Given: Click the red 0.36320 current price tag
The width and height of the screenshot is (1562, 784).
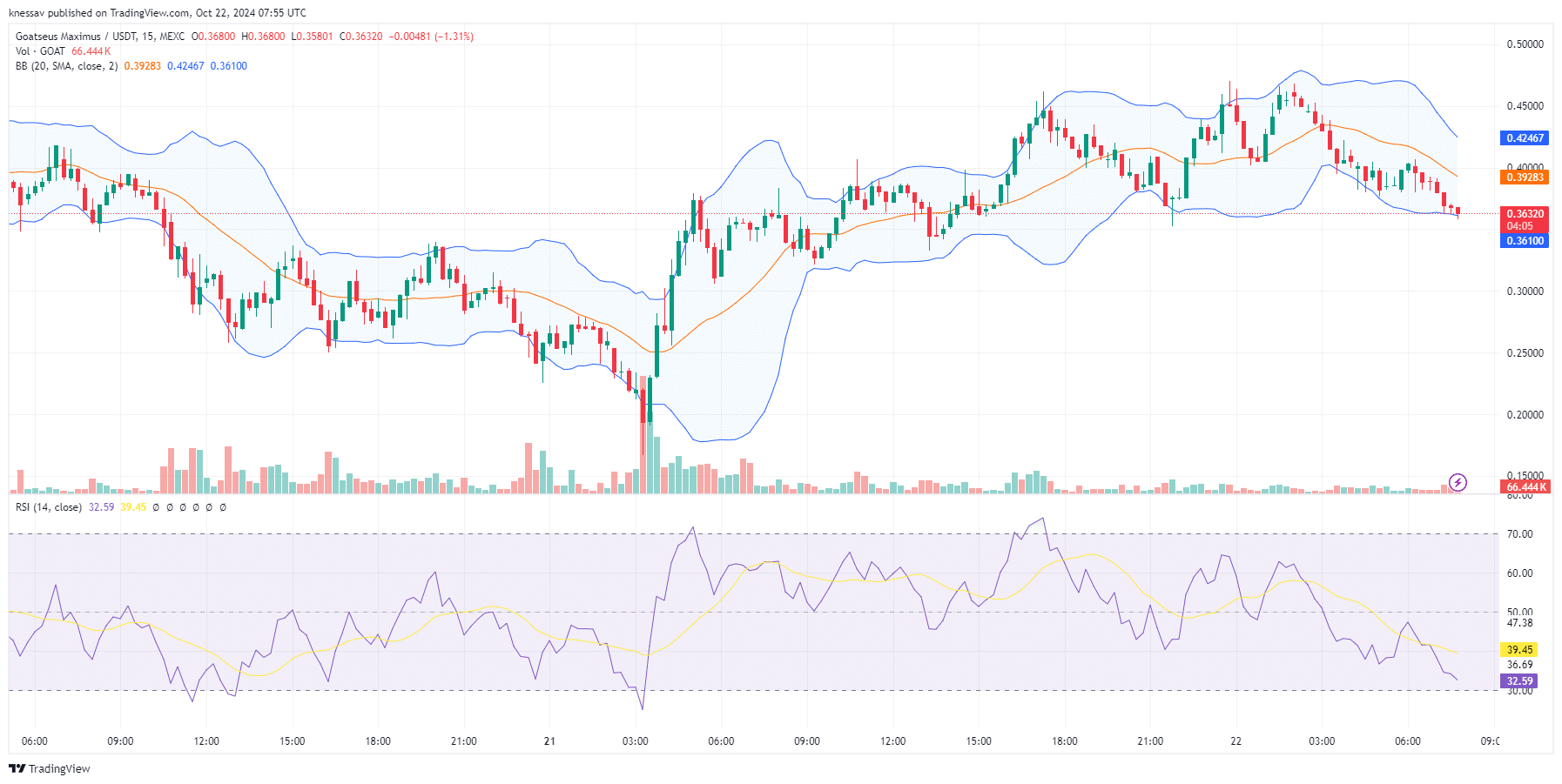Looking at the screenshot, I should [x=1525, y=214].
